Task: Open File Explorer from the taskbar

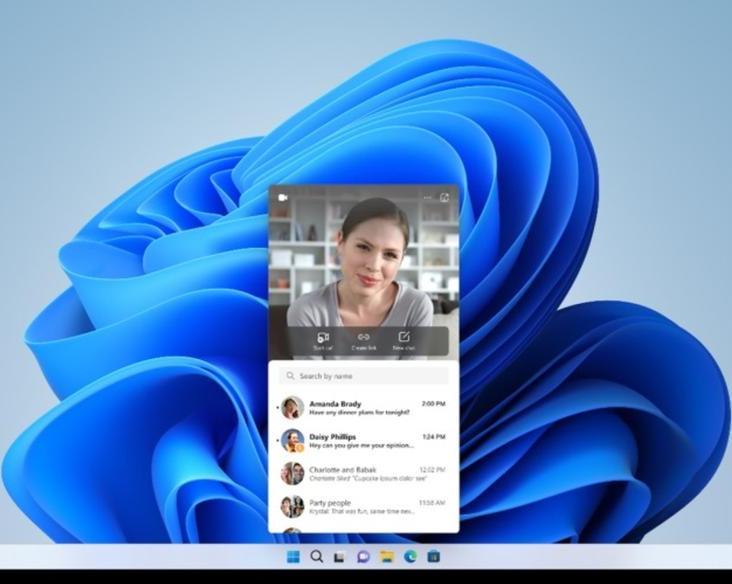Action: pyautogui.click(x=387, y=556)
